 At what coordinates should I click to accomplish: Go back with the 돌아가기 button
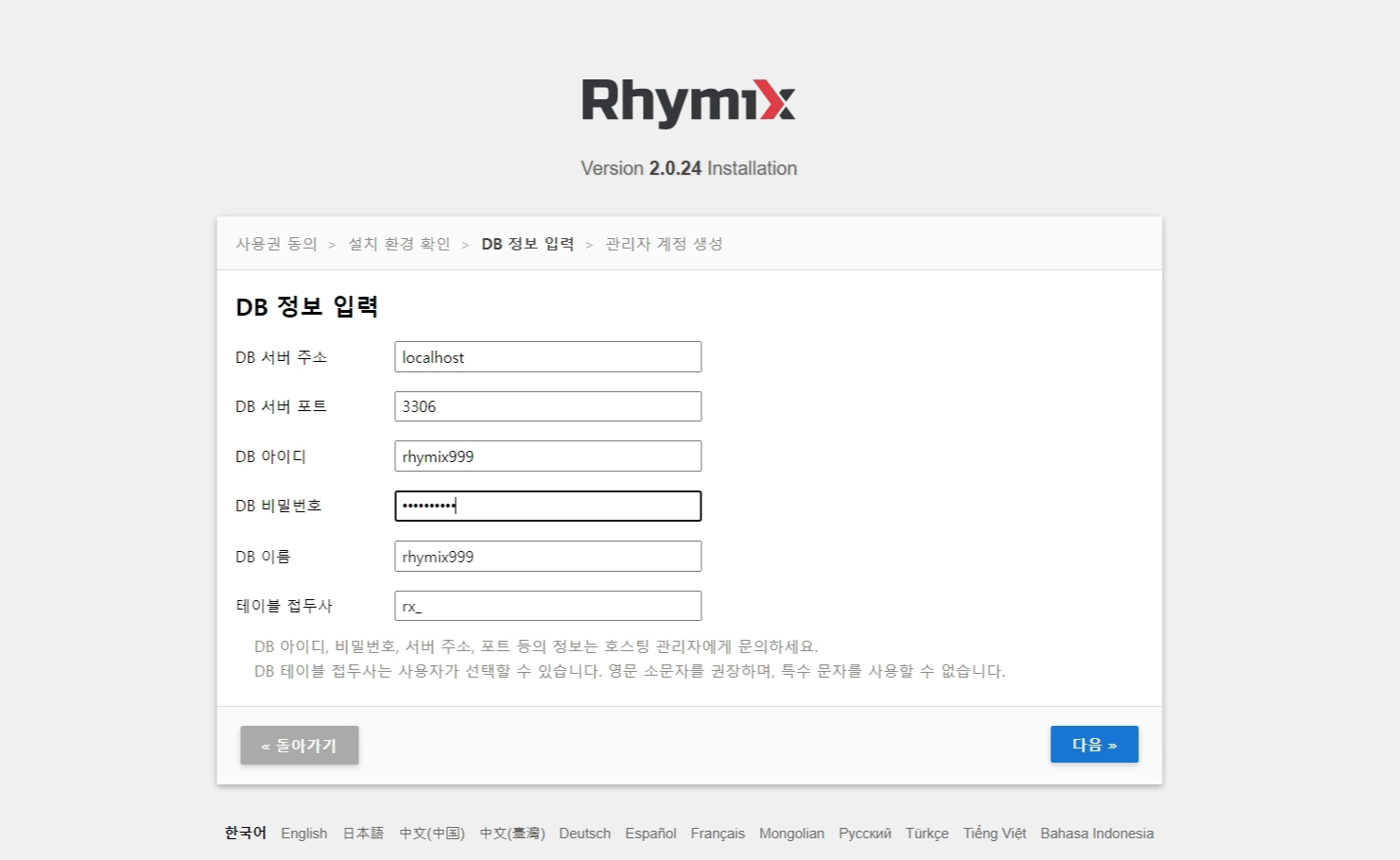click(299, 746)
